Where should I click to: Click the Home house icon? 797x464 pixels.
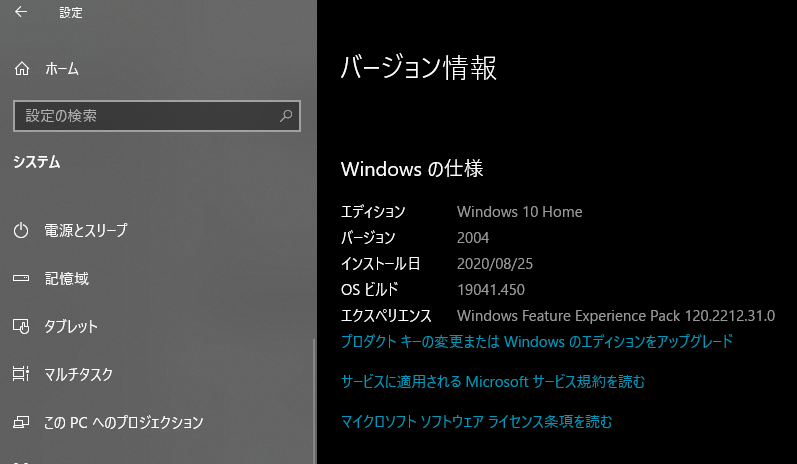pos(22,68)
